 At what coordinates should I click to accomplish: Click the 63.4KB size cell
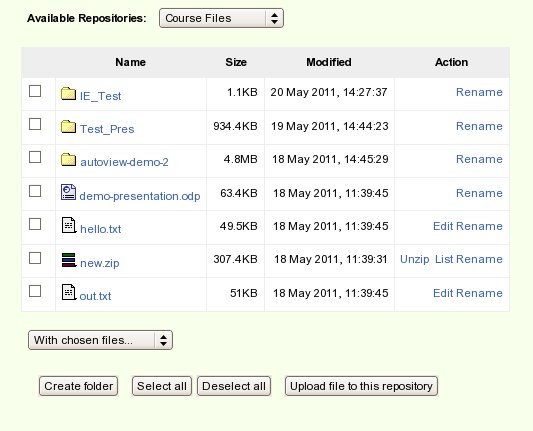coord(239,193)
